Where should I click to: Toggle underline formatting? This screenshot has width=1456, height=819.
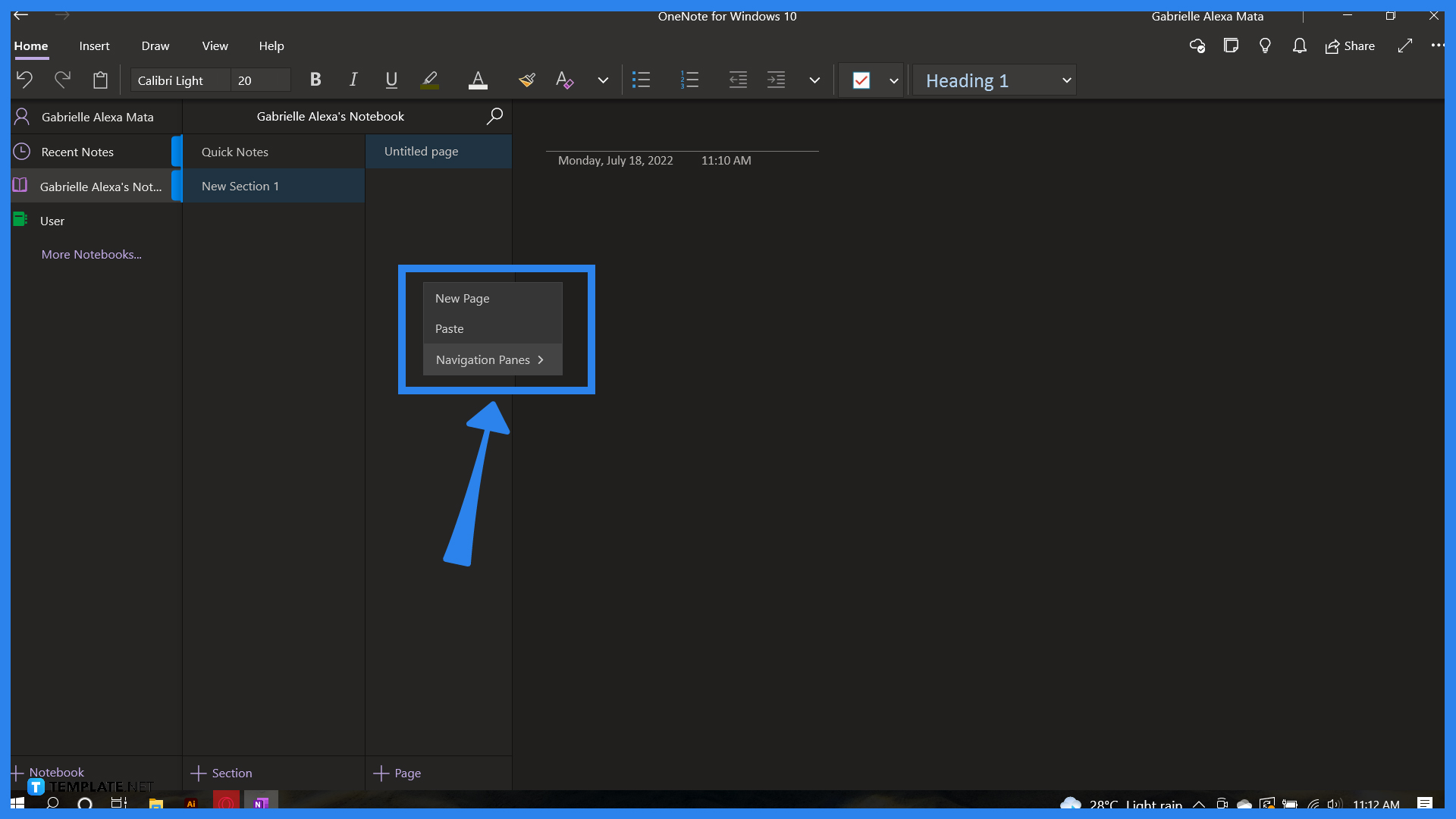click(x=391, y=80)
